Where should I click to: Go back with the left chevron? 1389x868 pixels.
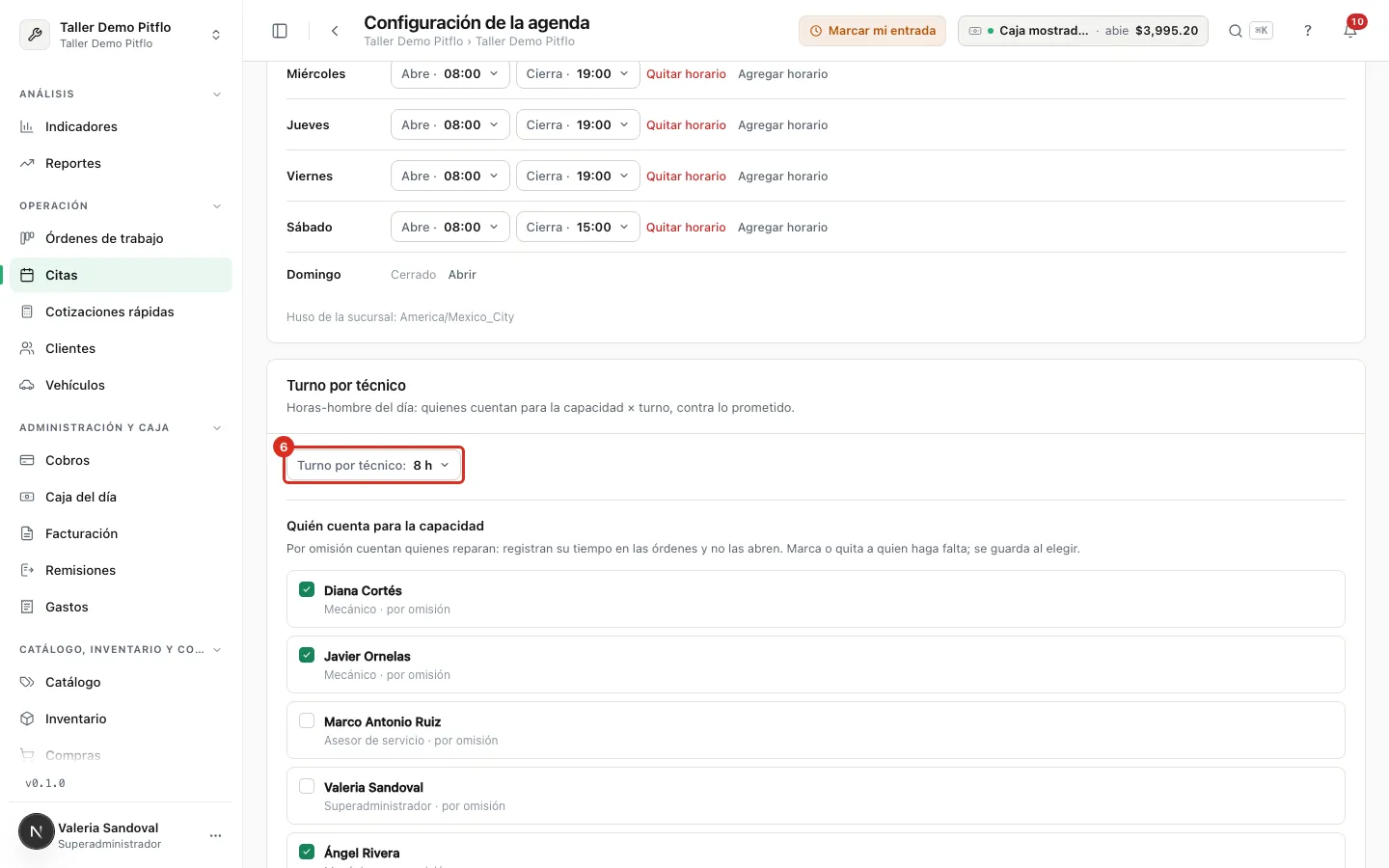(x=335, y=31)
